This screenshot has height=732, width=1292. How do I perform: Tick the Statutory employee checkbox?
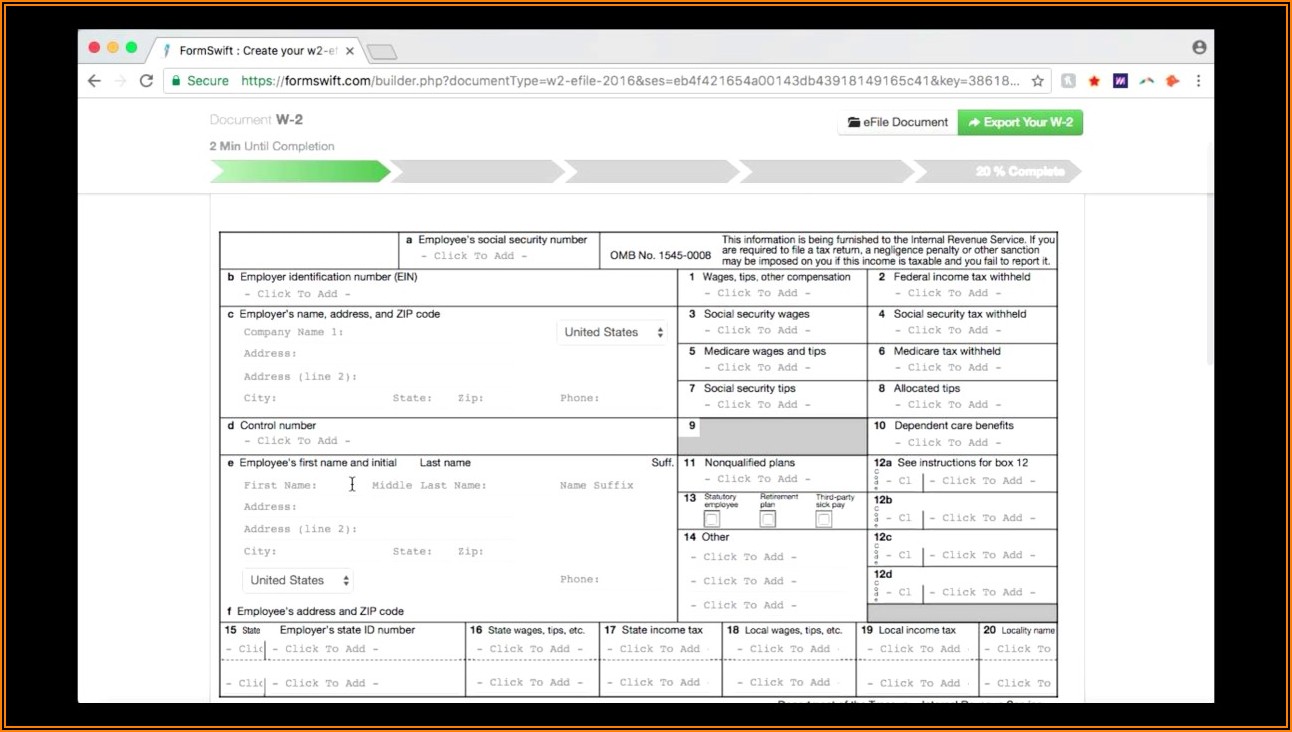tap(711, 519)
